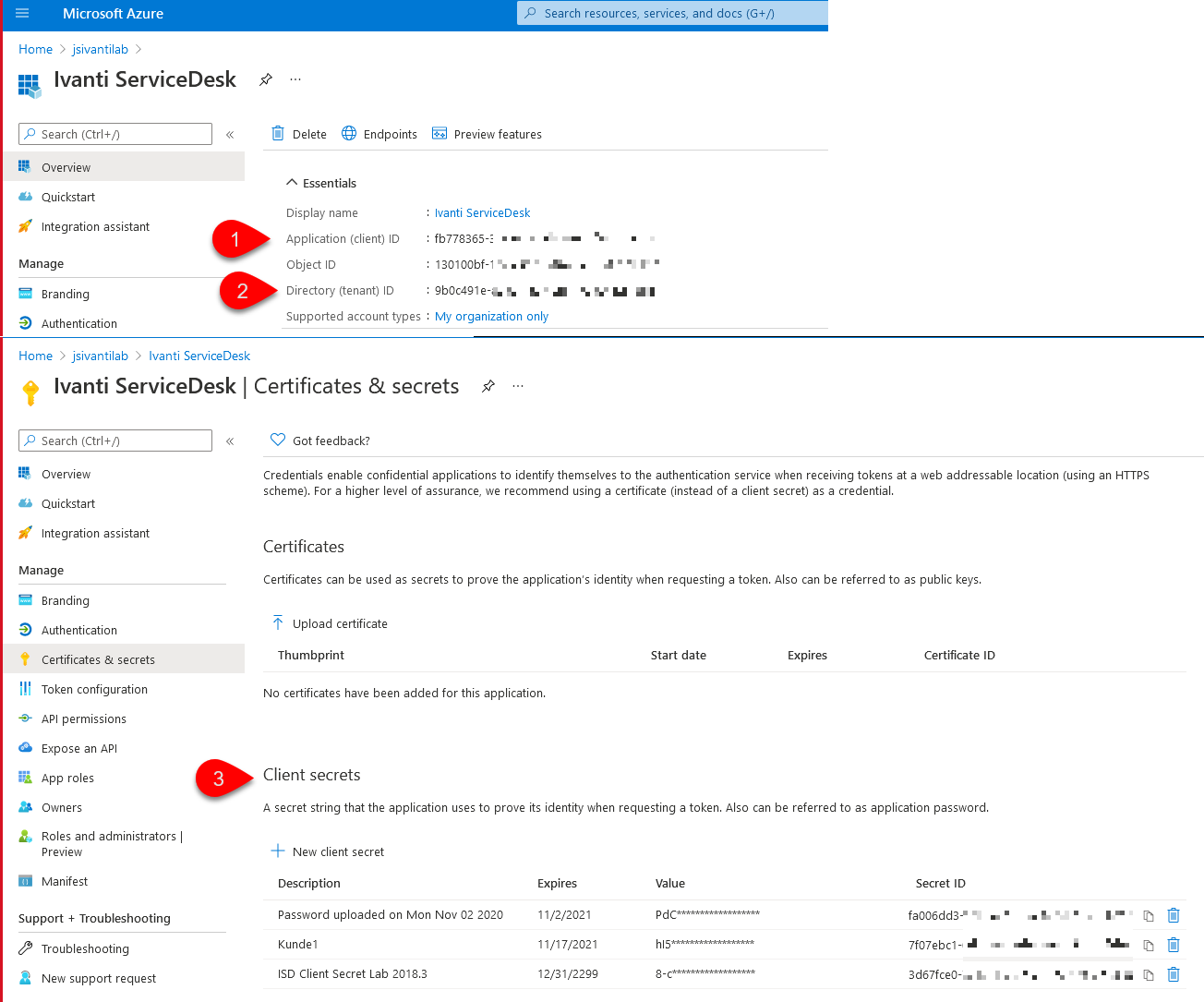Image resolution: width=1204 pixels, height=1002 pixels.
Task: Open the Endpoints panel
Action: [x=379, y=134]
